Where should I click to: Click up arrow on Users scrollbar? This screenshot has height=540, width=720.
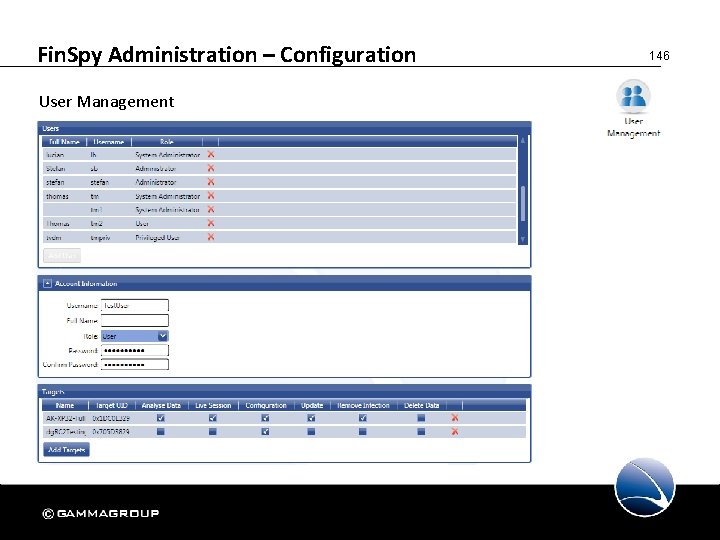click(523, 141)
